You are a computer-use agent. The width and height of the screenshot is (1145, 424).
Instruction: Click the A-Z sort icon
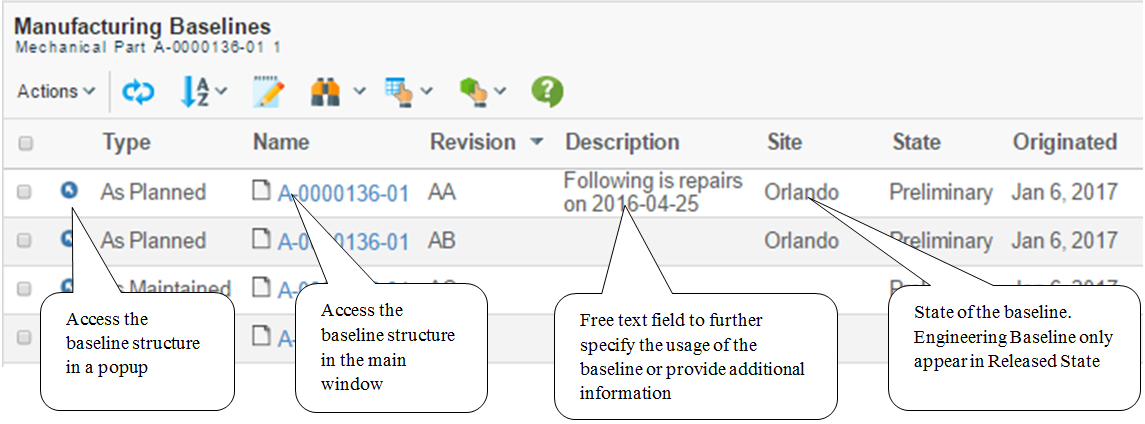[x=195, y=92]
